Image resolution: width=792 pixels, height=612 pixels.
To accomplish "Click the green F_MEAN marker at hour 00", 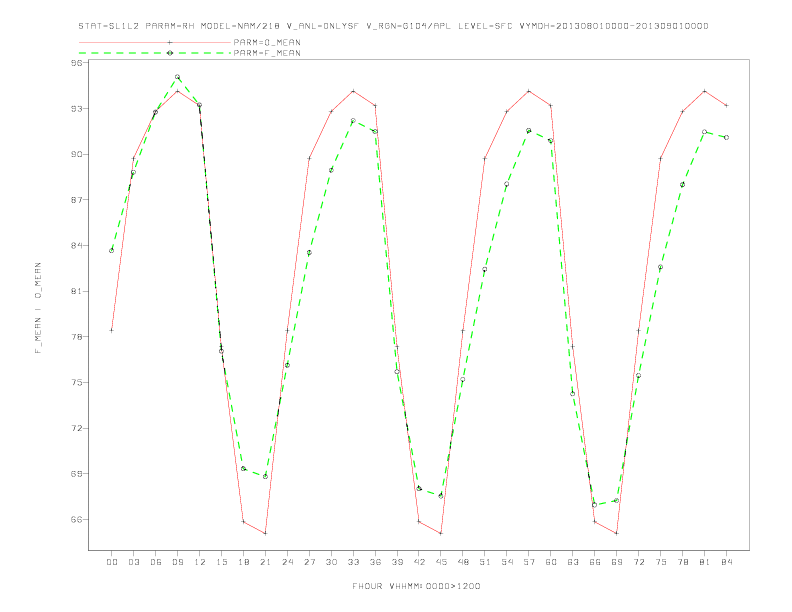I will [112, 250].
